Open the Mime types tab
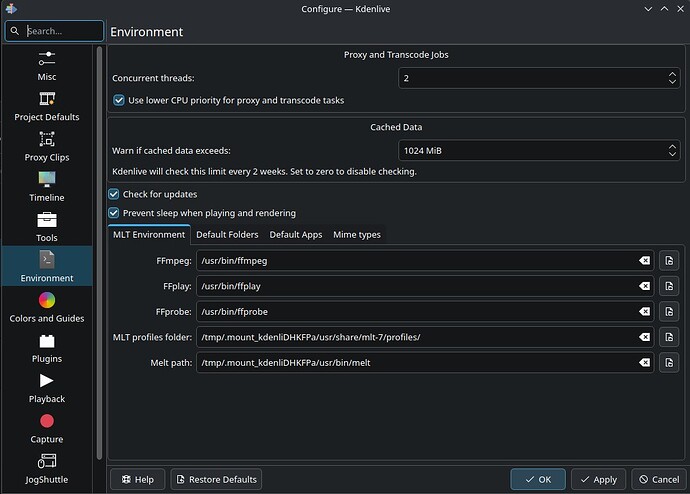Screen dimensions: 690x494 [356, 235]
